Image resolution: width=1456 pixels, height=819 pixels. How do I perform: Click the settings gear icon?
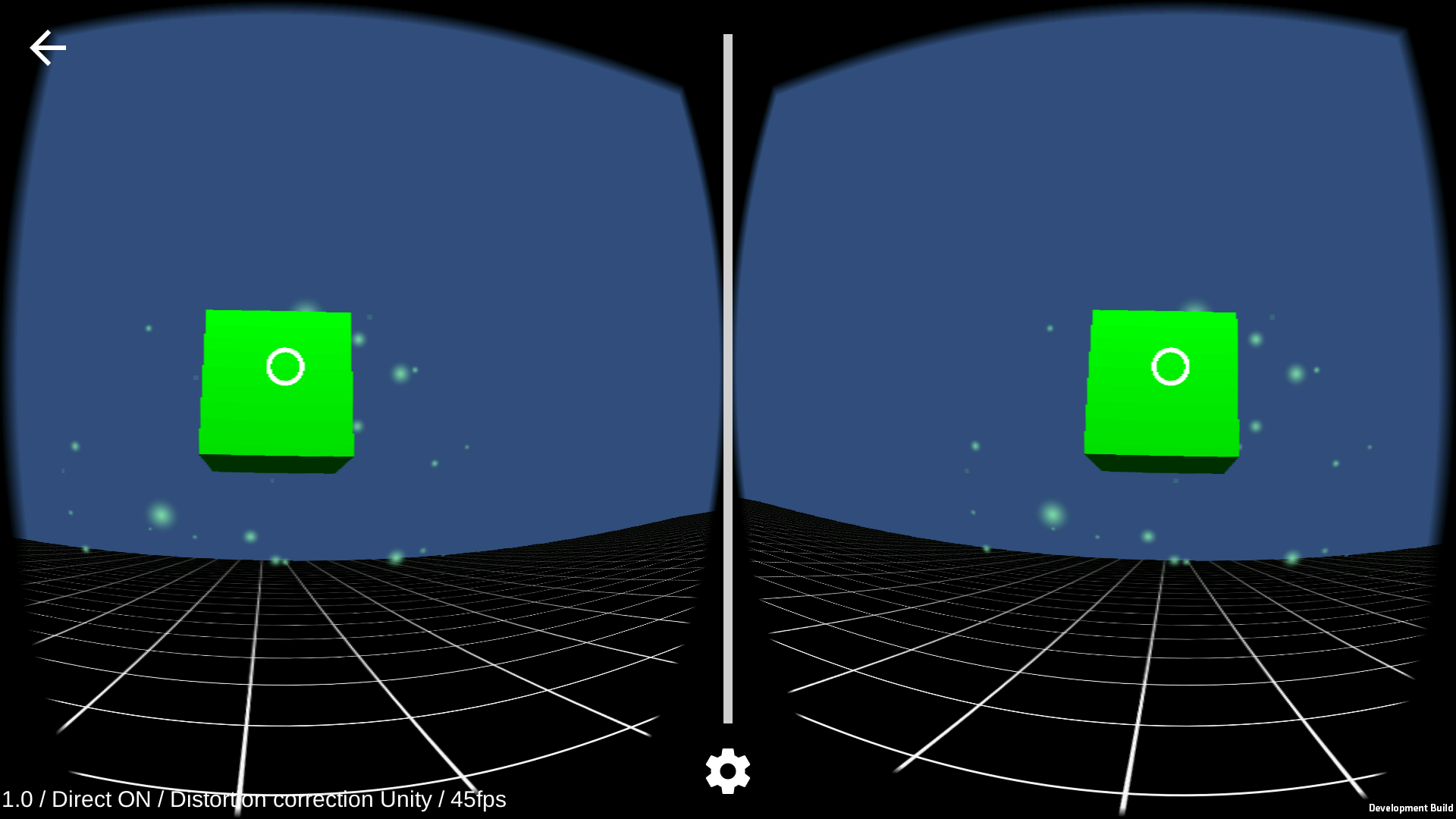pos(727,771)
